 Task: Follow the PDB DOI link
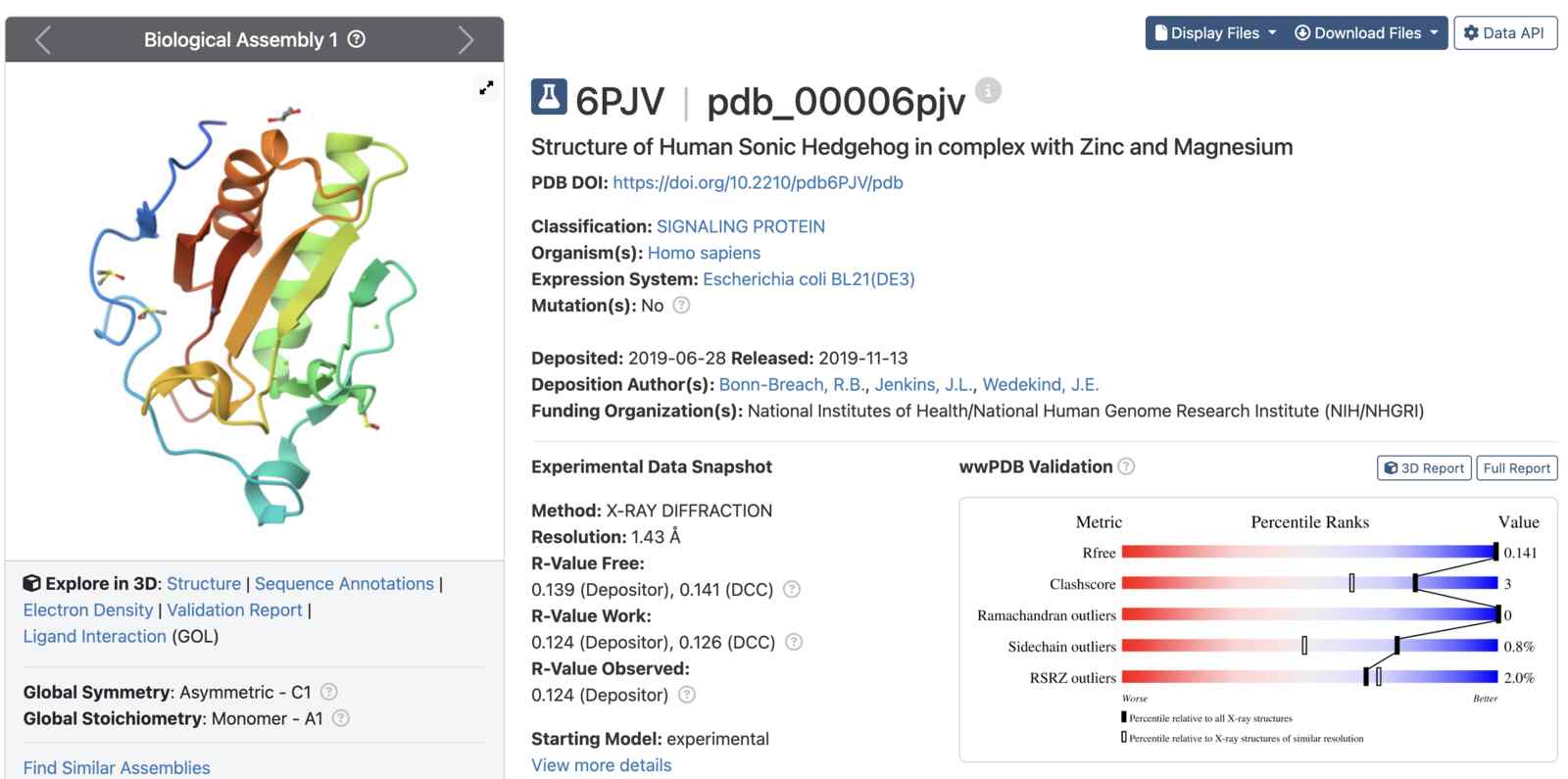point(758,182)
